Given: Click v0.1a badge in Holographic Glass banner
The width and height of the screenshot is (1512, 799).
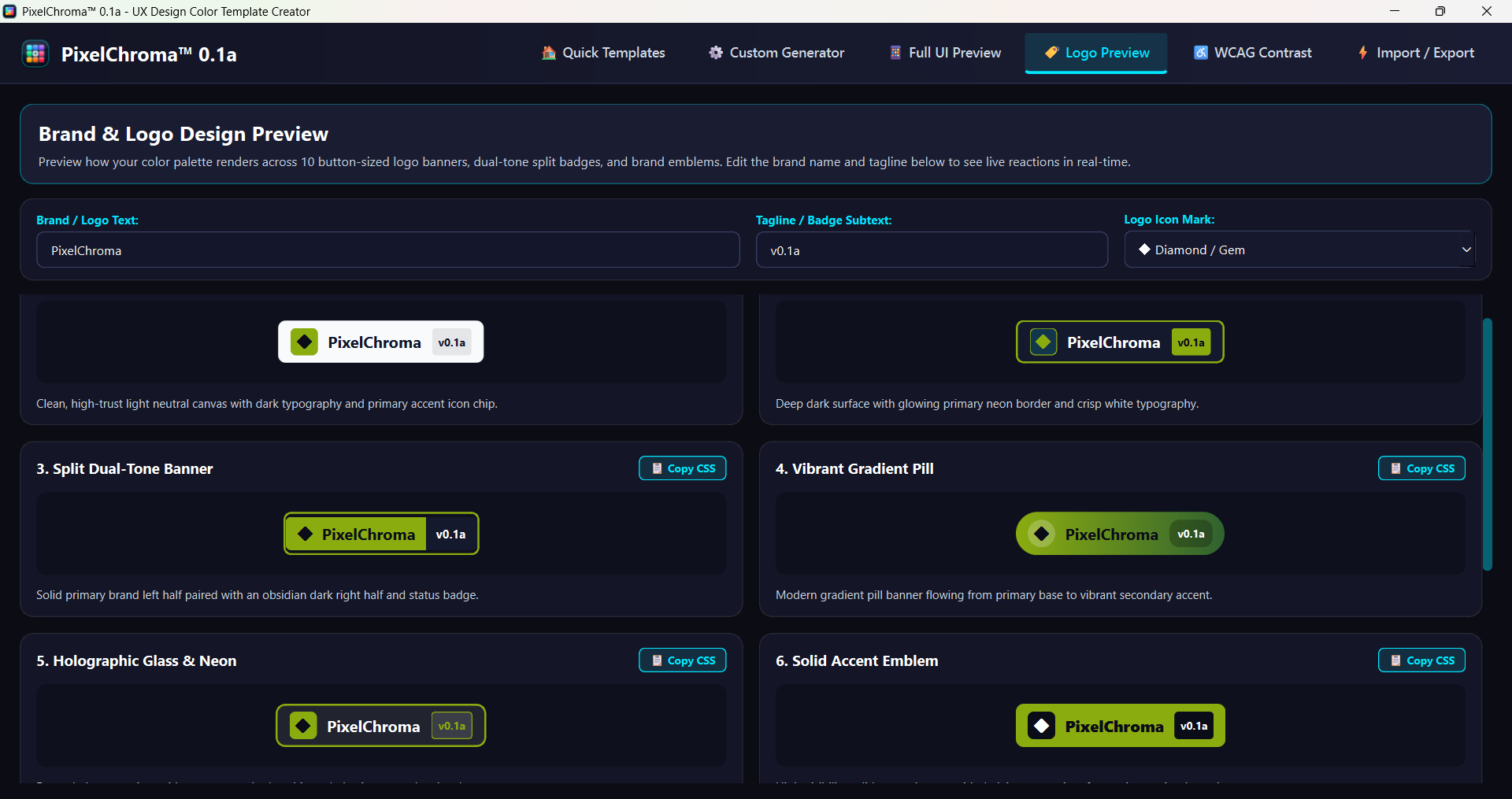Looking at the screenshot, I should (452, 726).
